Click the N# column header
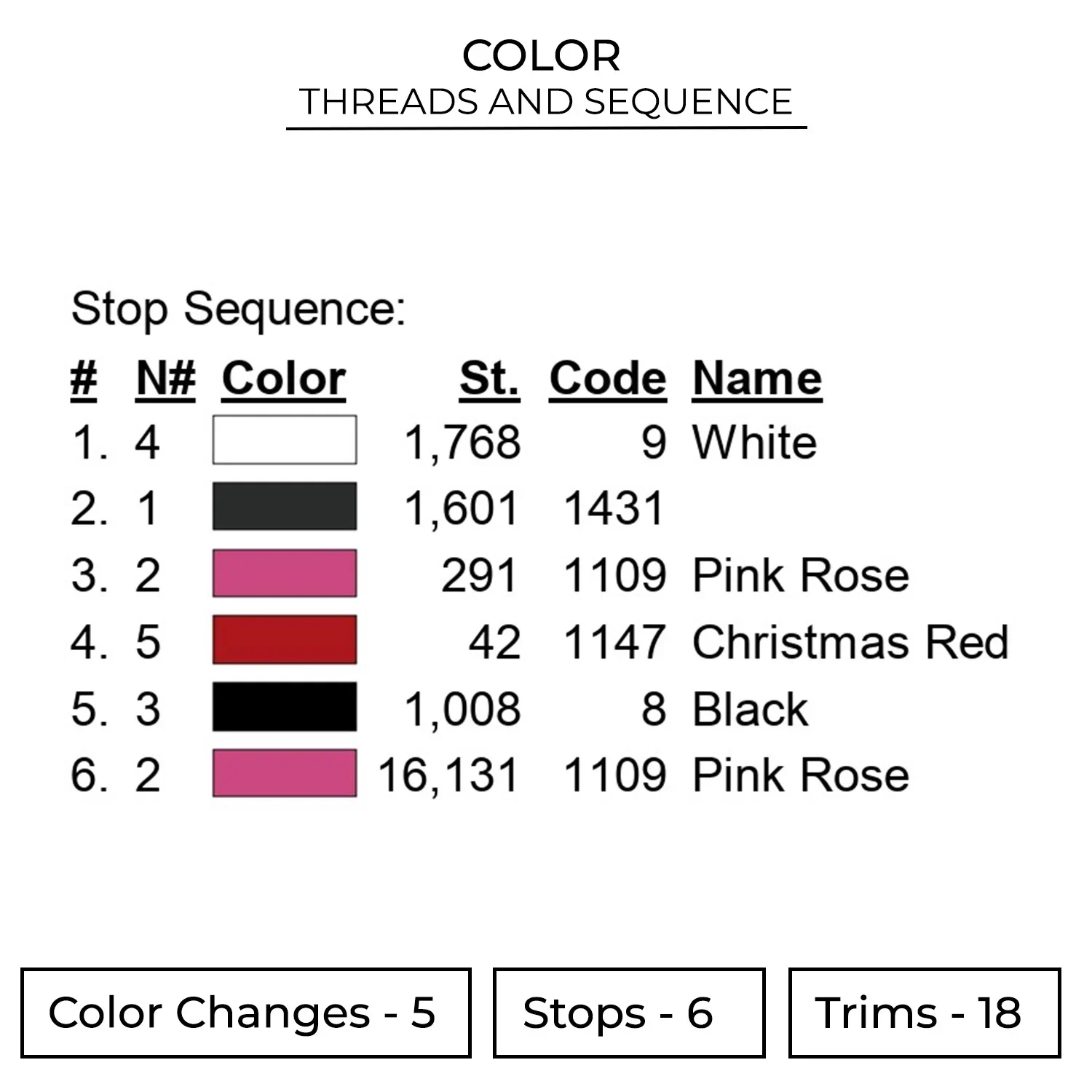Viewport: 1092px width, 1092px height. pos(165,379)
